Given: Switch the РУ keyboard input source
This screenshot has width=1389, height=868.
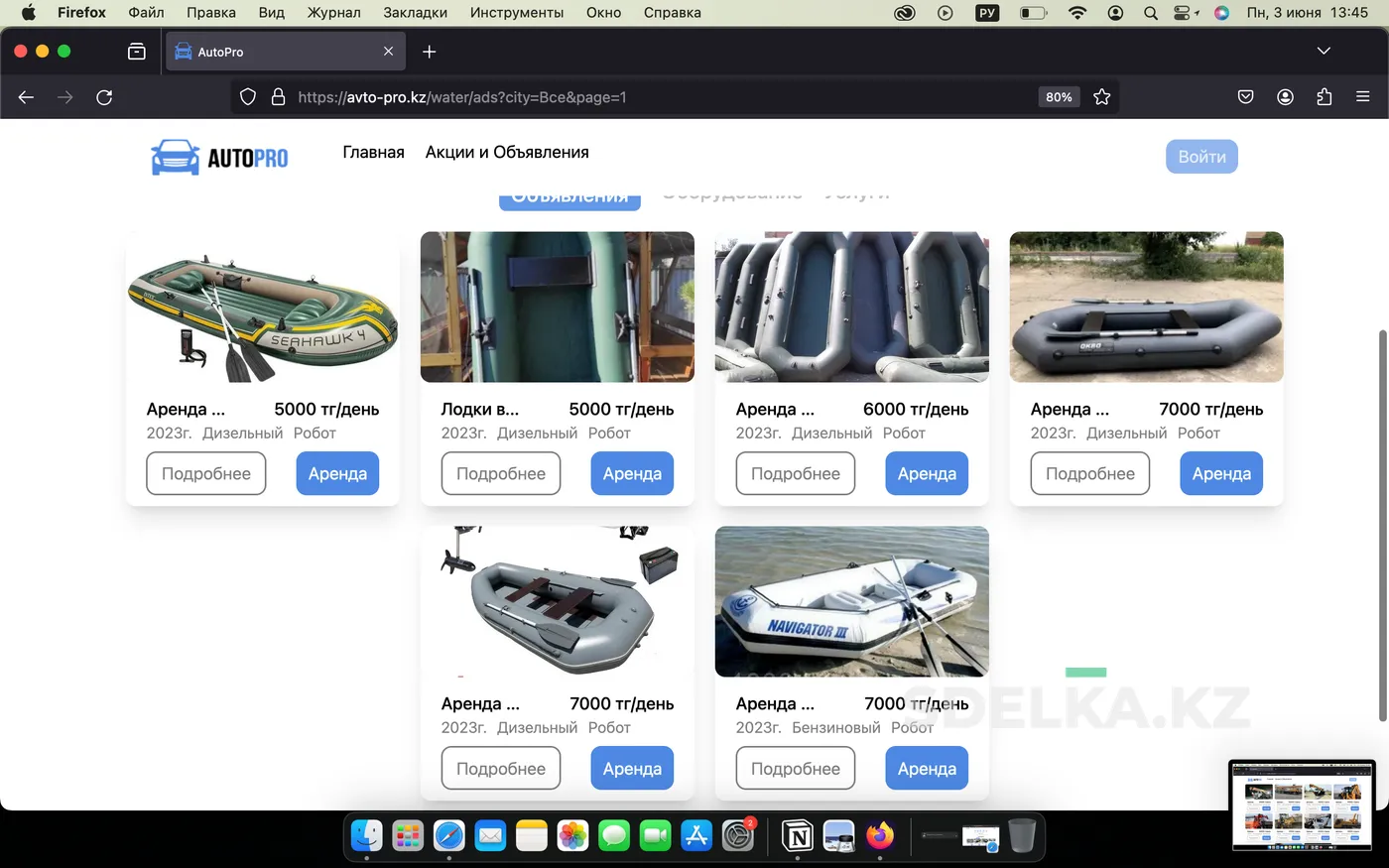Looking at the screenshot, I should point(987,13).
